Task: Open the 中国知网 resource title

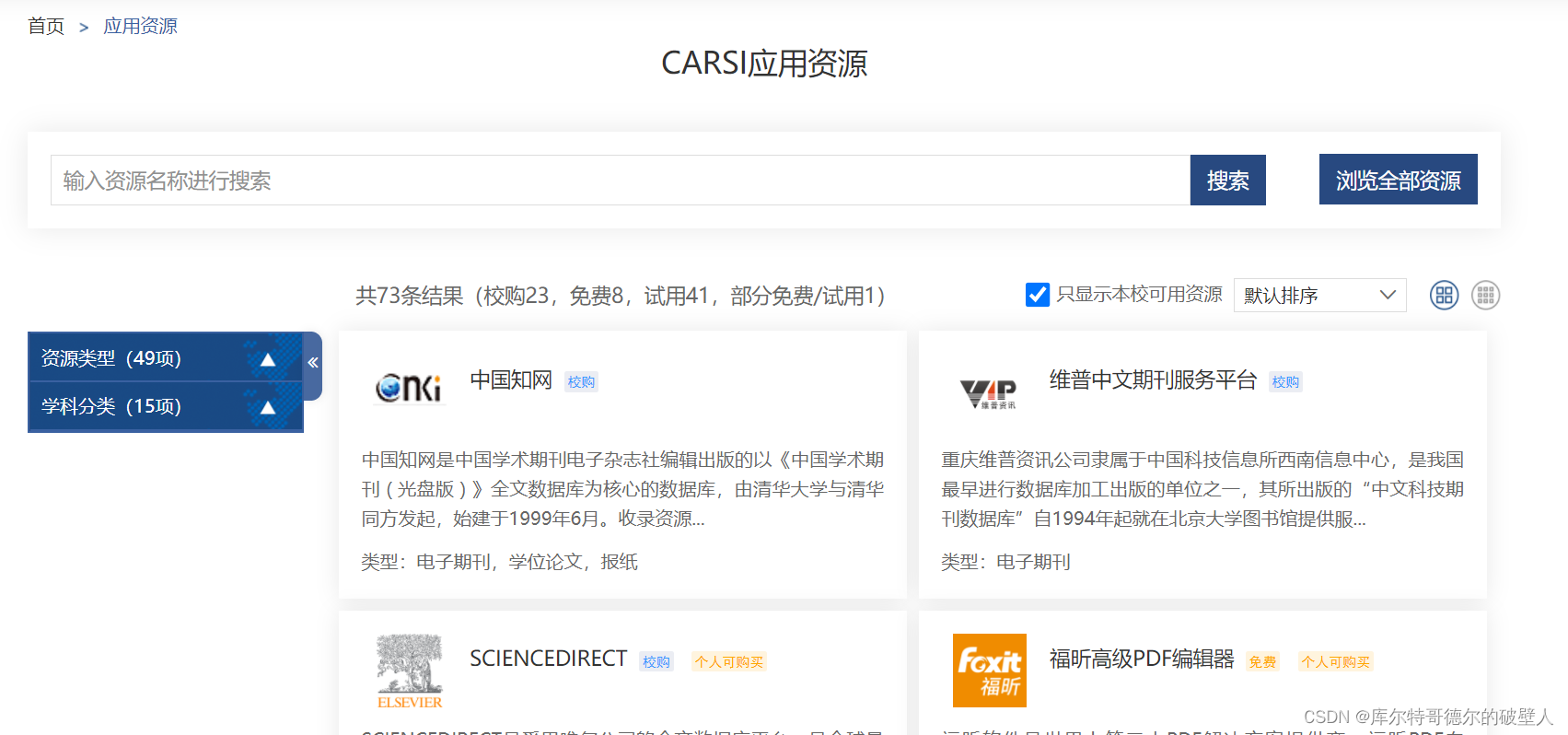Action: coord(511,379)
